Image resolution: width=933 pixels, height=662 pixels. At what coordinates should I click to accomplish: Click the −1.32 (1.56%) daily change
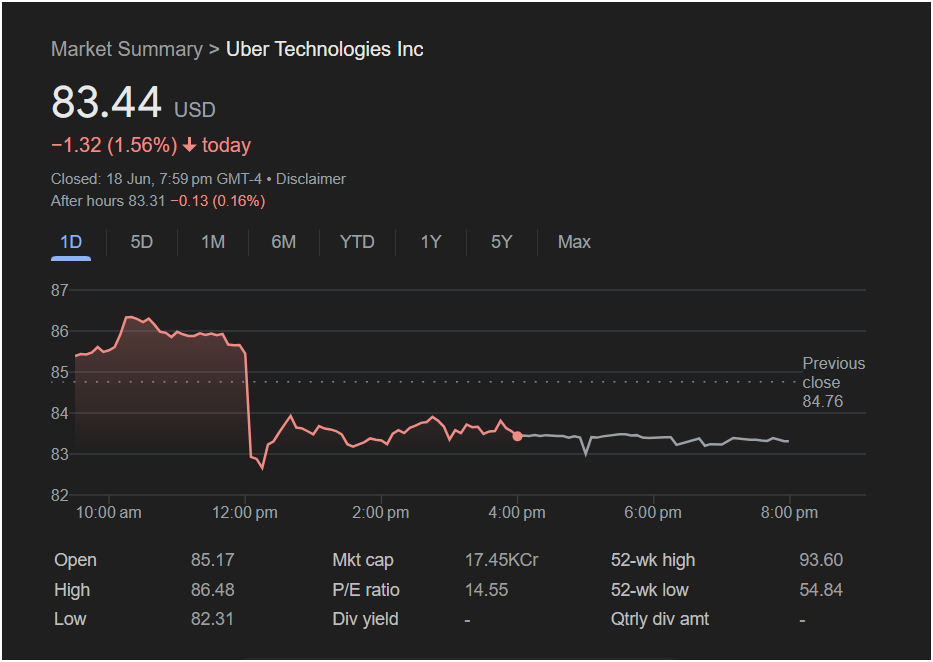[x=114, y=145]
